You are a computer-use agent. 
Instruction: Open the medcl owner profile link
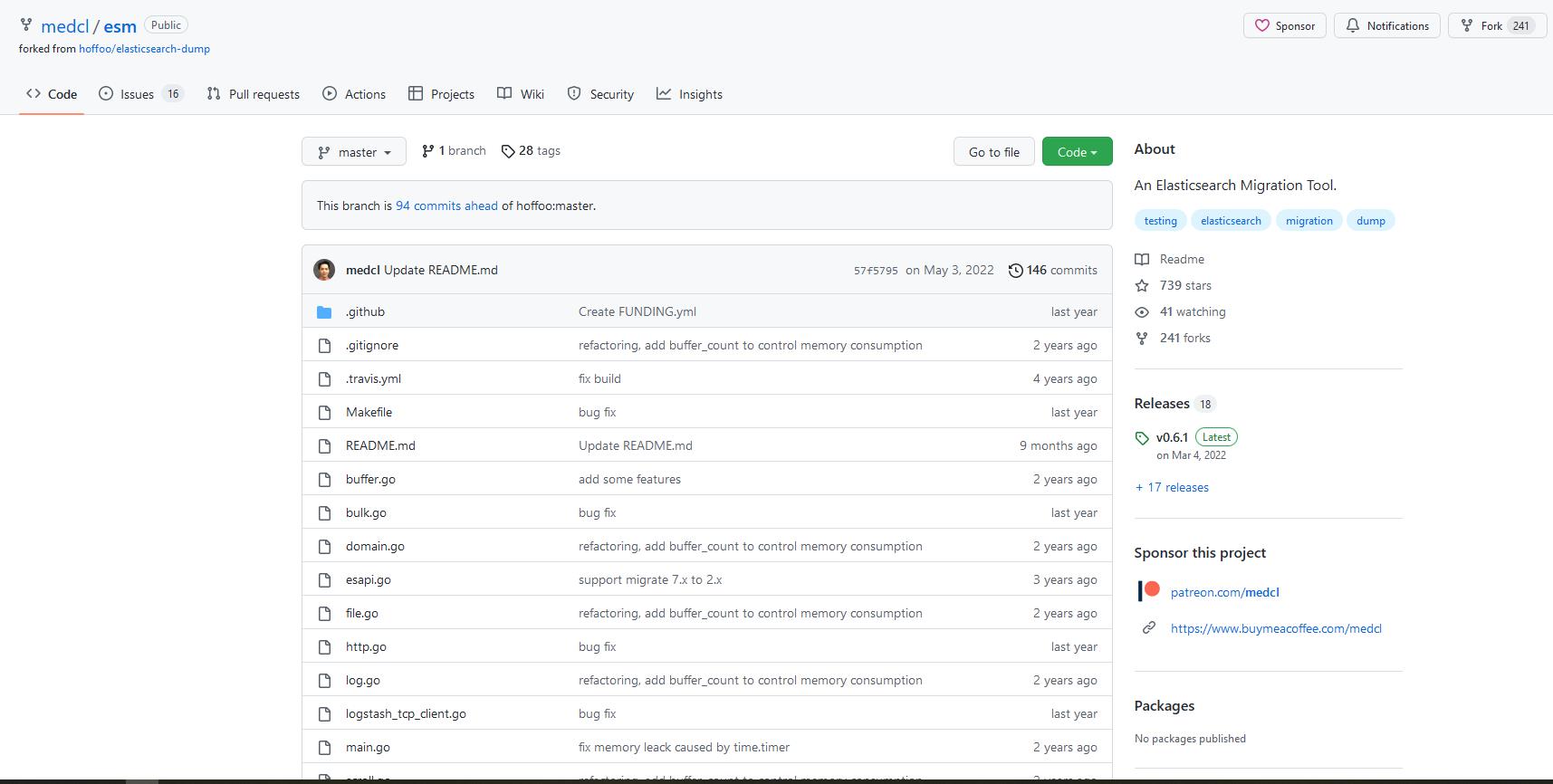pos(65,26)
